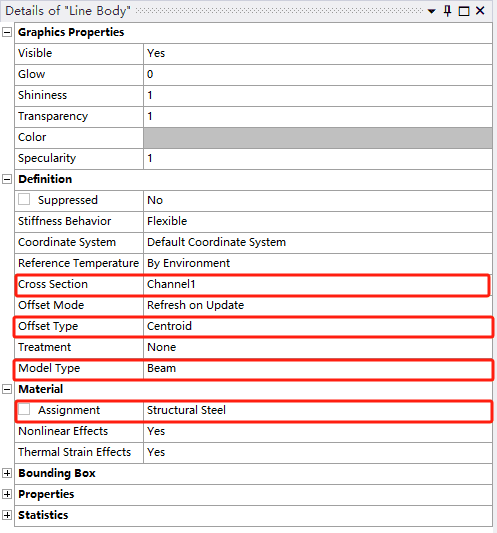This screenshot has height=533, width=497.
Task: Tick the Assignment parameter checkbox
Action: [24, 409]
